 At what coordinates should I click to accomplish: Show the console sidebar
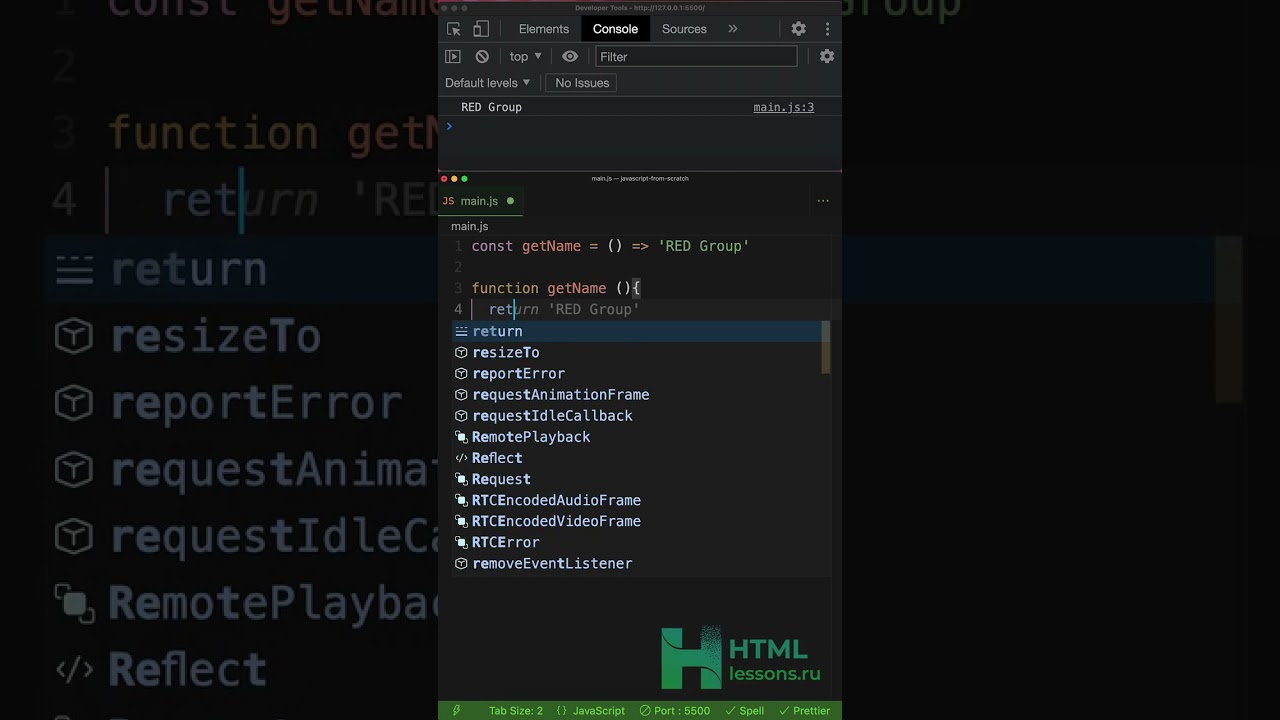(x=453, y=57)
